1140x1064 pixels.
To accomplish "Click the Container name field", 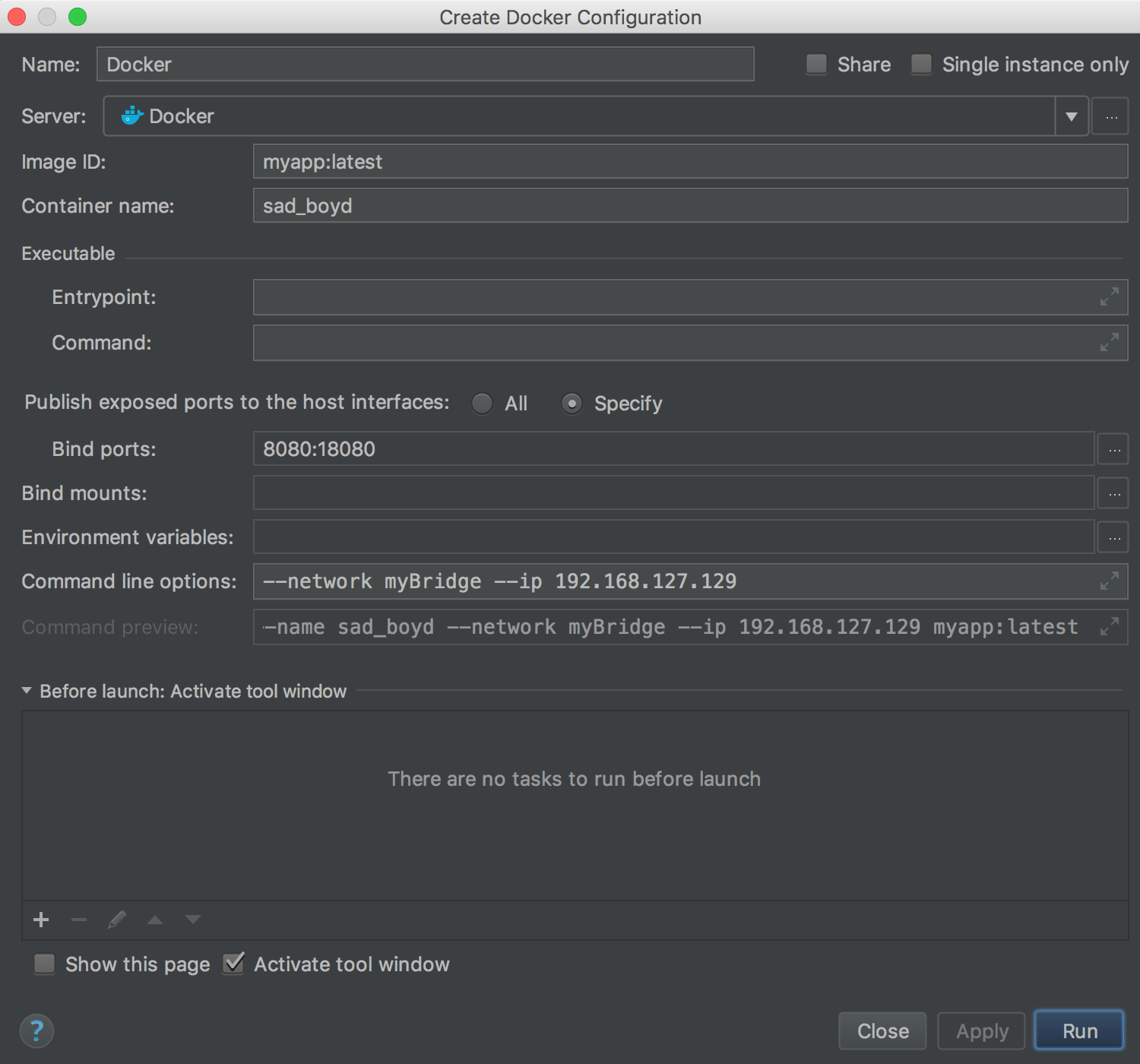I will (690, 206).
